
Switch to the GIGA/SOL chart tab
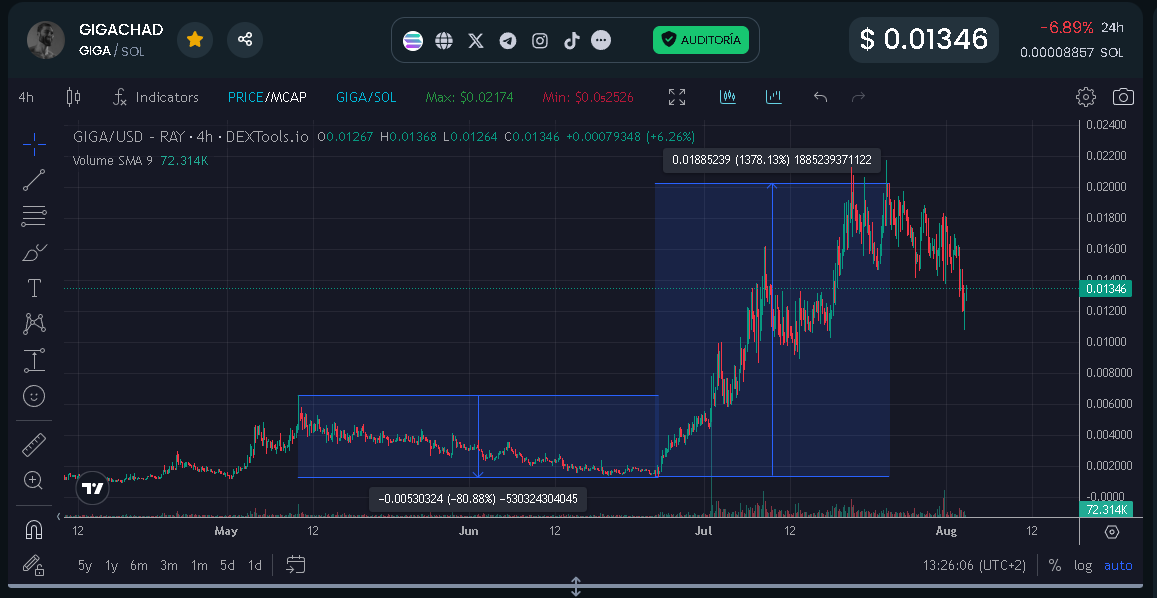pyautogui.click(x=366, y=97)
